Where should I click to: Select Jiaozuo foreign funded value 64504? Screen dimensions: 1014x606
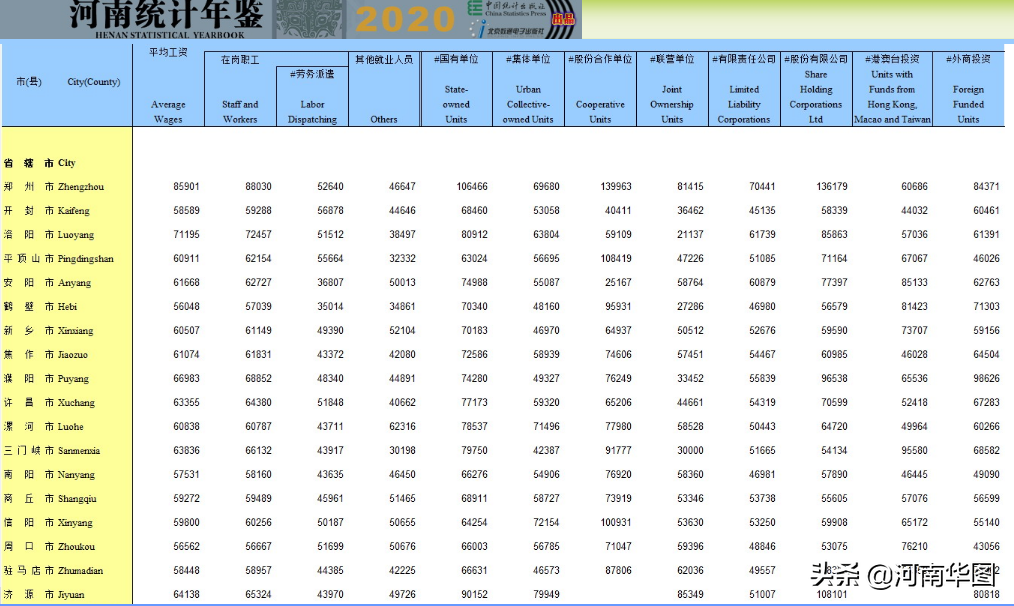pyautogui.click(x=986, y=354)
